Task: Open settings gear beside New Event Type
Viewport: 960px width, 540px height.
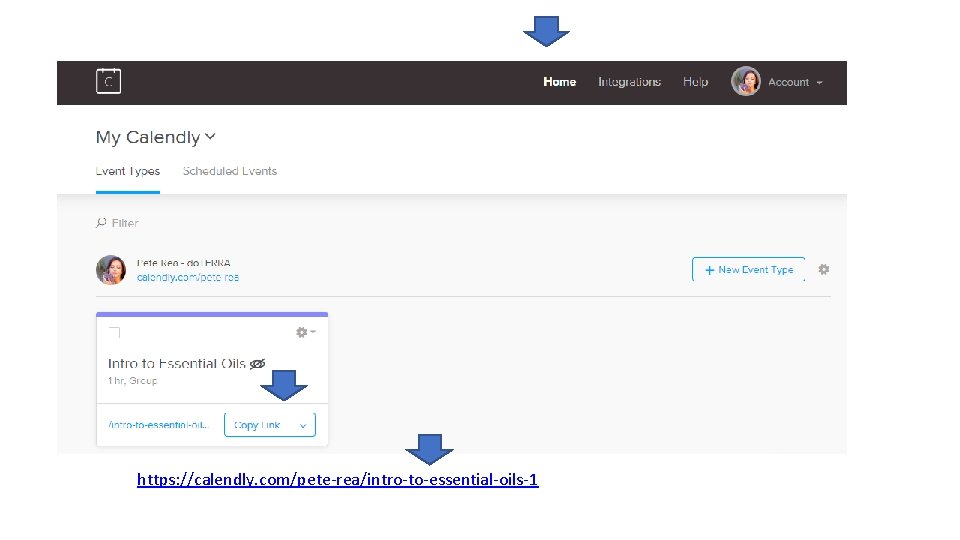Action: [x=823, y=269]
